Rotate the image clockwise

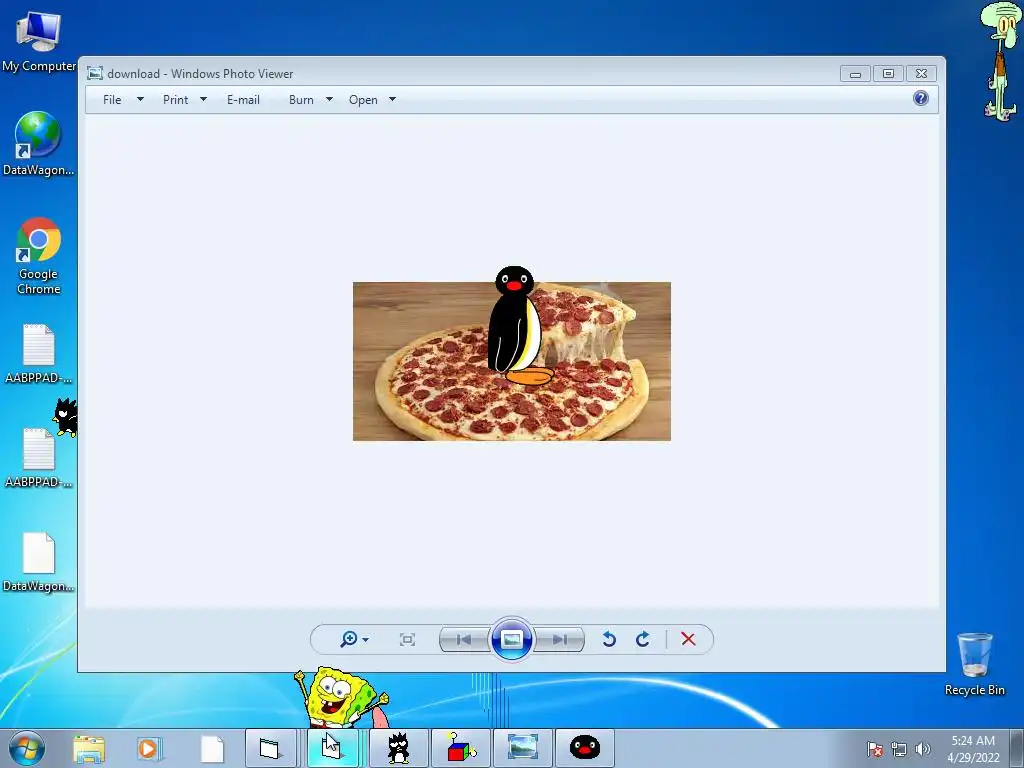pos(643,639)
